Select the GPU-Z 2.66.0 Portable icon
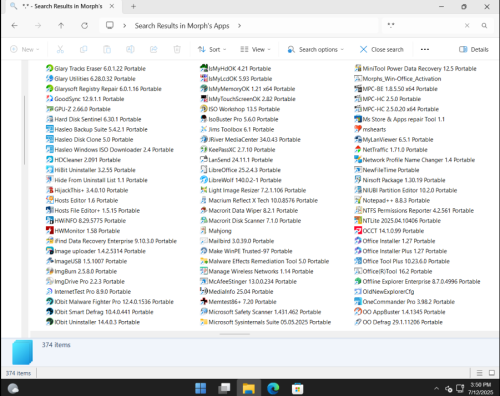Screen dimensions: 500x396 (49, 109)
